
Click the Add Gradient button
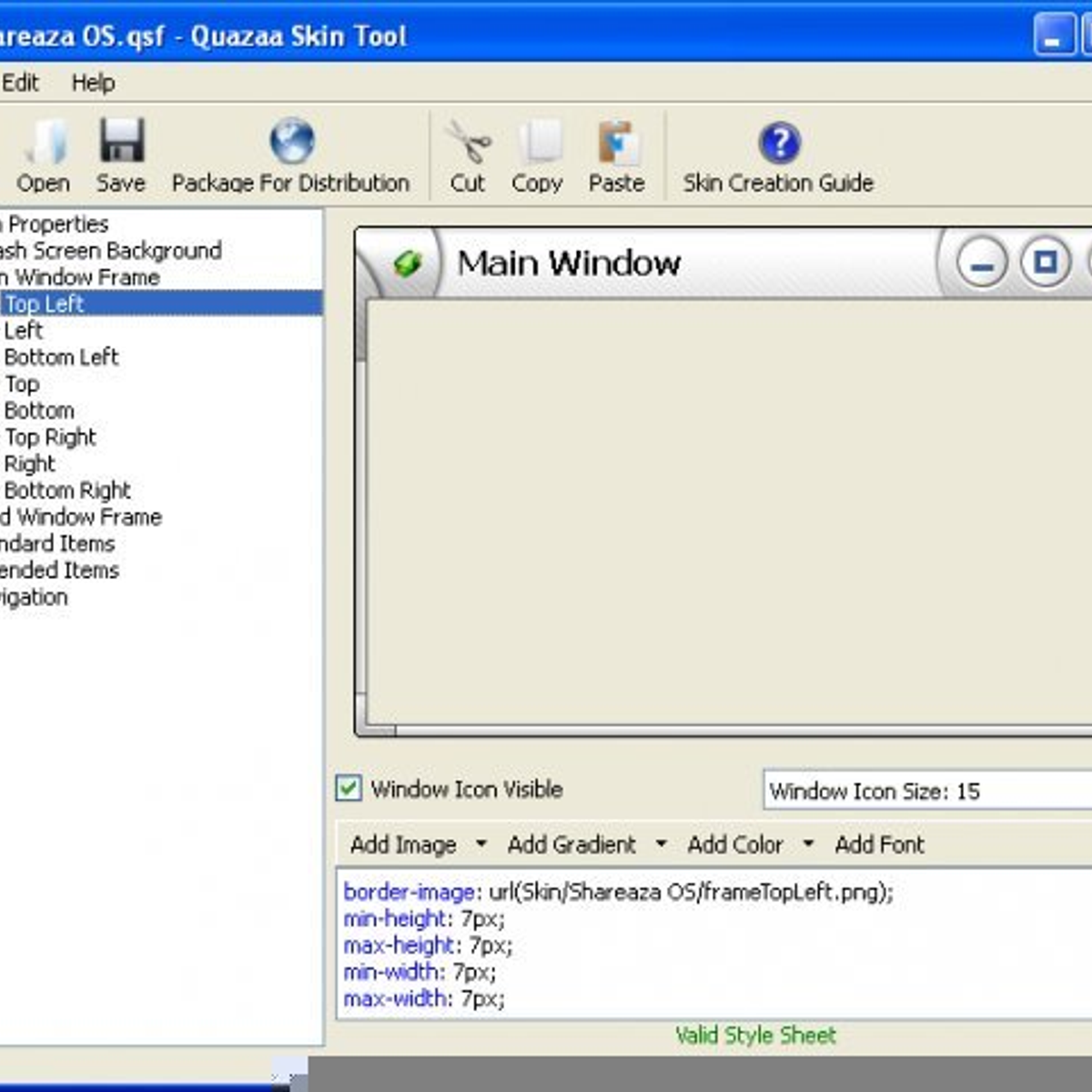click(571, 844)
